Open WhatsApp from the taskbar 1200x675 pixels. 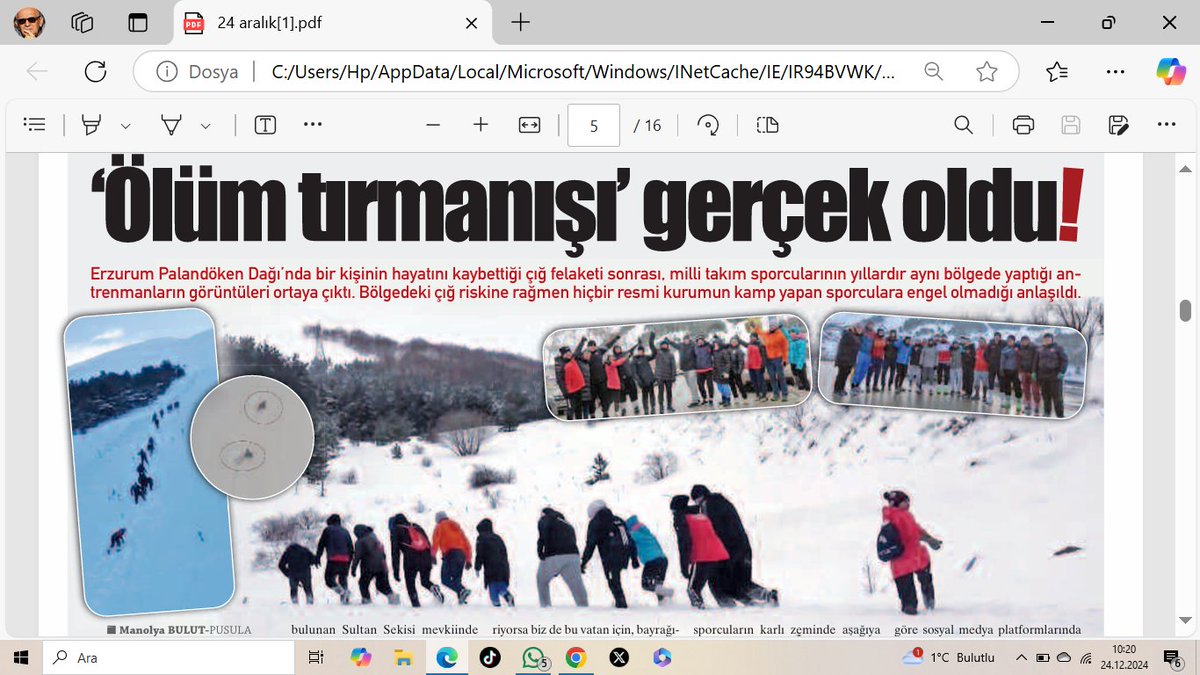[x=533, y=657]
